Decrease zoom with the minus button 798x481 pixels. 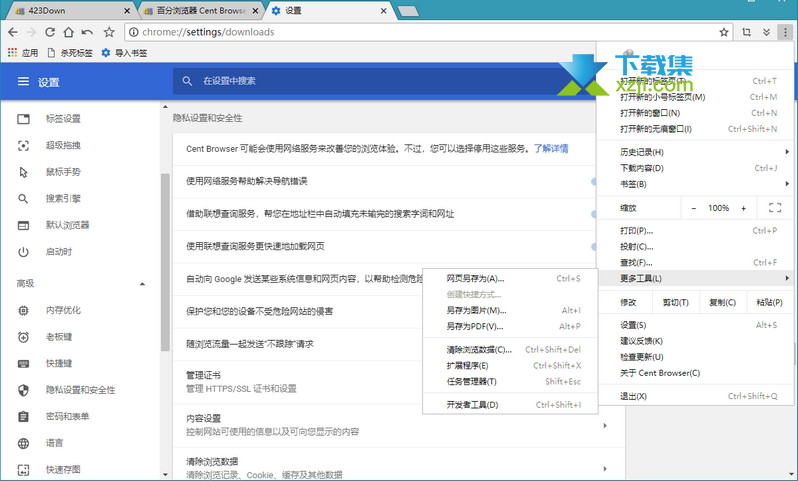[x=694, y=208]
